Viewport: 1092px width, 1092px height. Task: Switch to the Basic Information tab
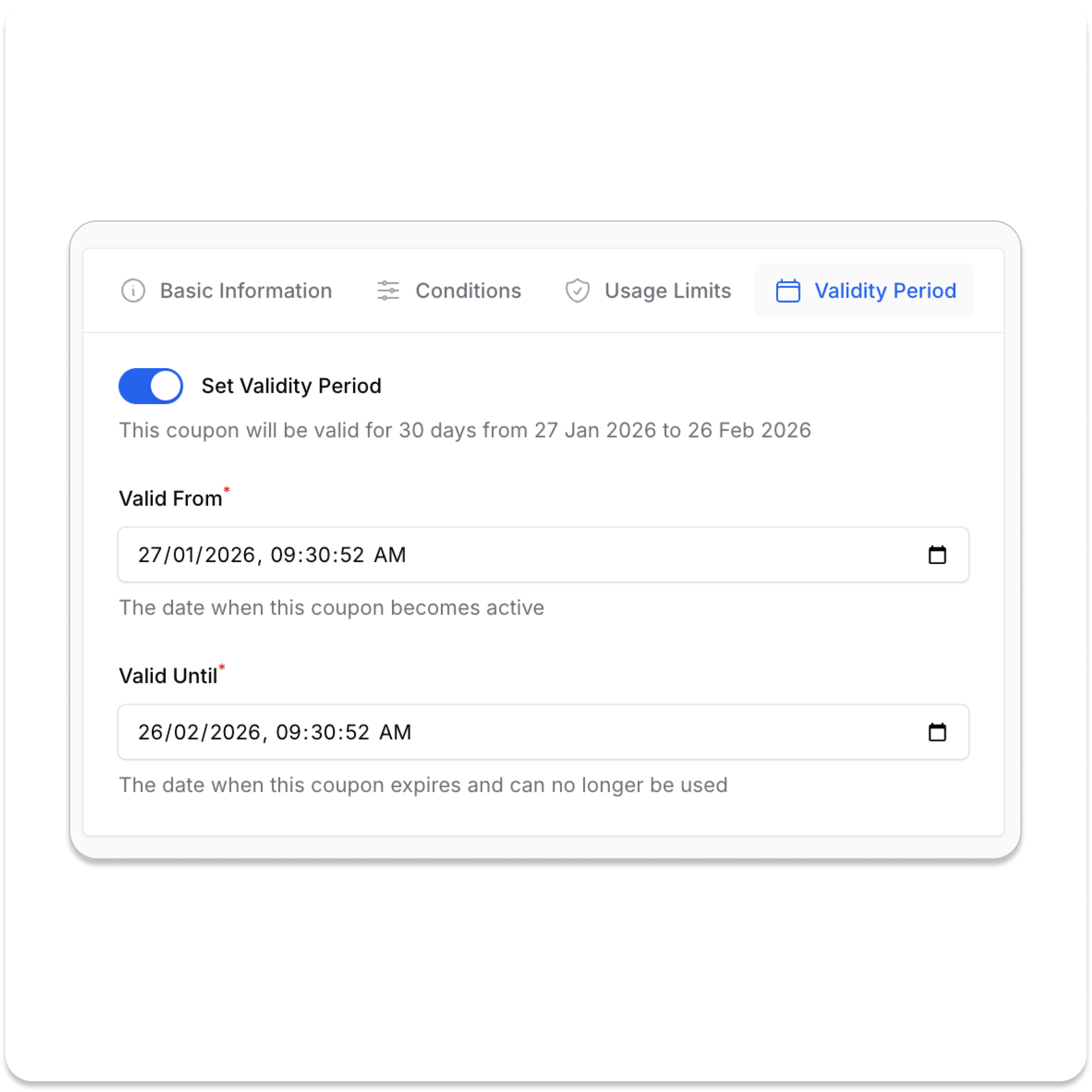[x=246, y=291]
